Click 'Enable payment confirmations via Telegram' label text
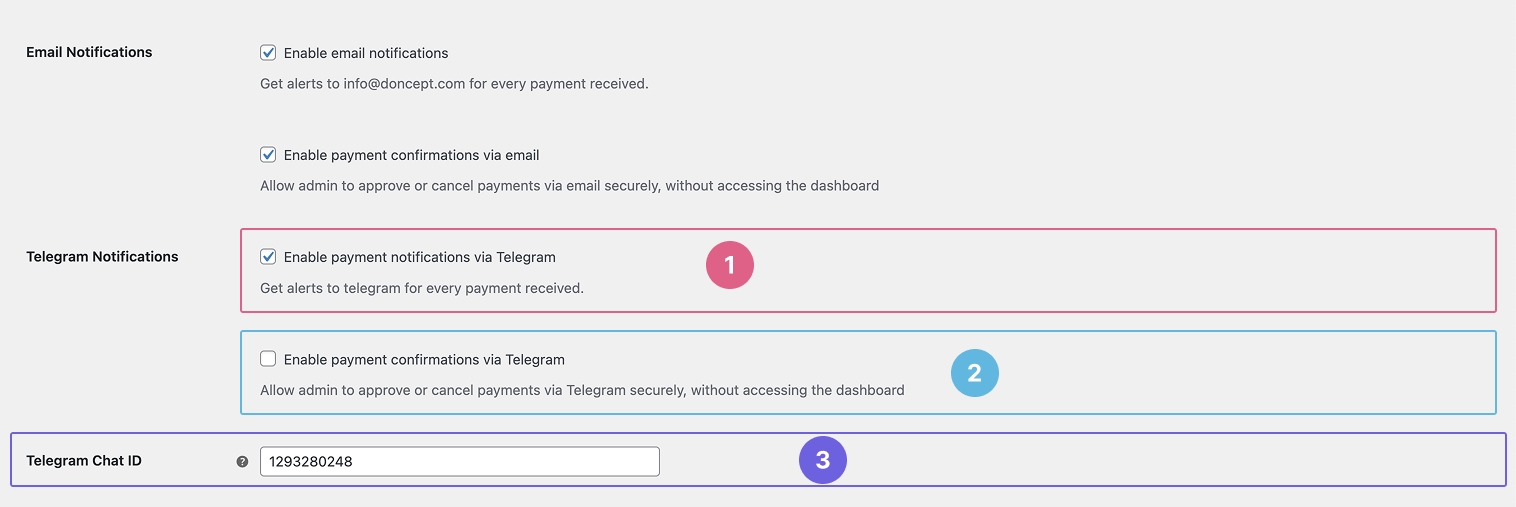Viewport: 1516px width, 507px height. click(424, 359)
